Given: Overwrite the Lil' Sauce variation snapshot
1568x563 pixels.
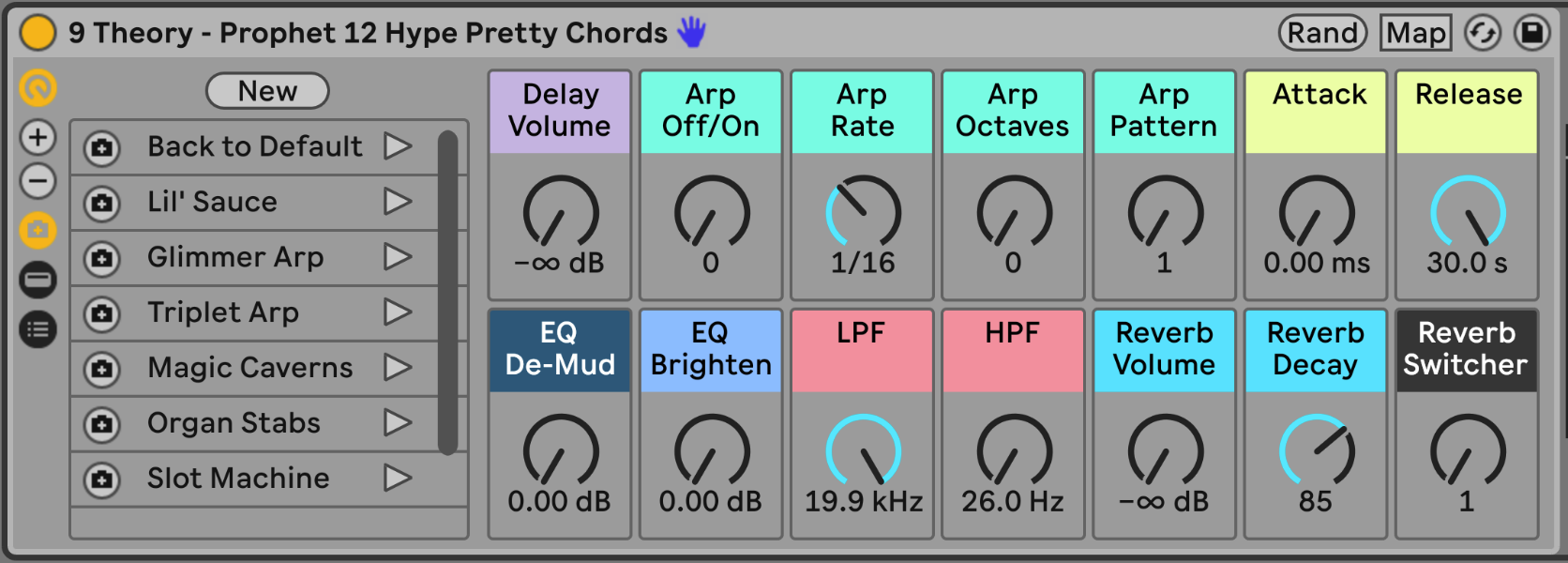Looking at the screenshot, I should [x=101, y=203].
